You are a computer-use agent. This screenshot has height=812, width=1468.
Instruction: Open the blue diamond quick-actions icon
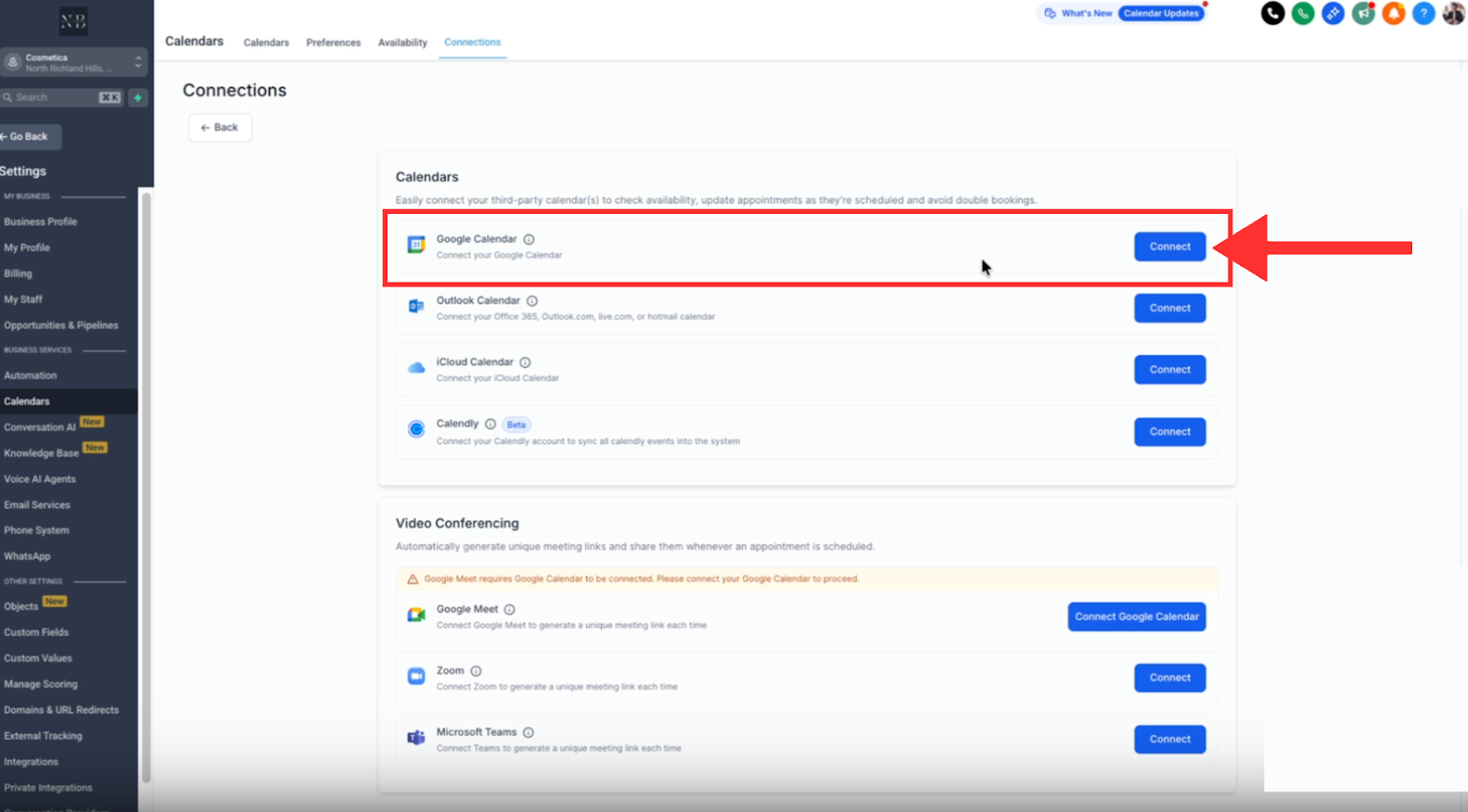tap(1333, 13)
